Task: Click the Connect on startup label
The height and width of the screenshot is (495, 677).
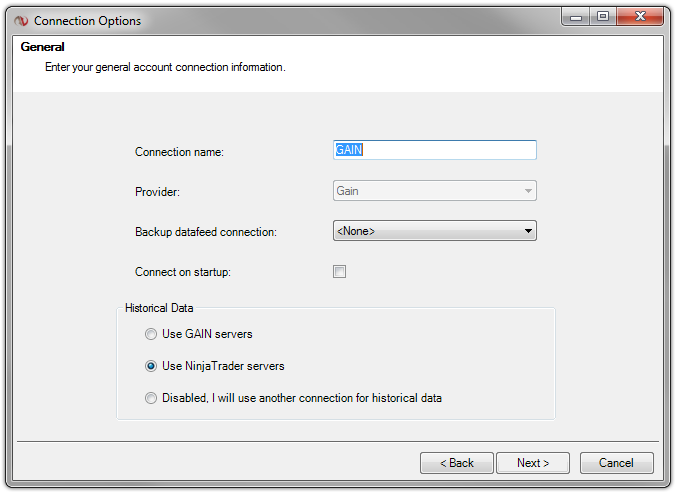Action: pyautogui.click(x=183, y=272)
